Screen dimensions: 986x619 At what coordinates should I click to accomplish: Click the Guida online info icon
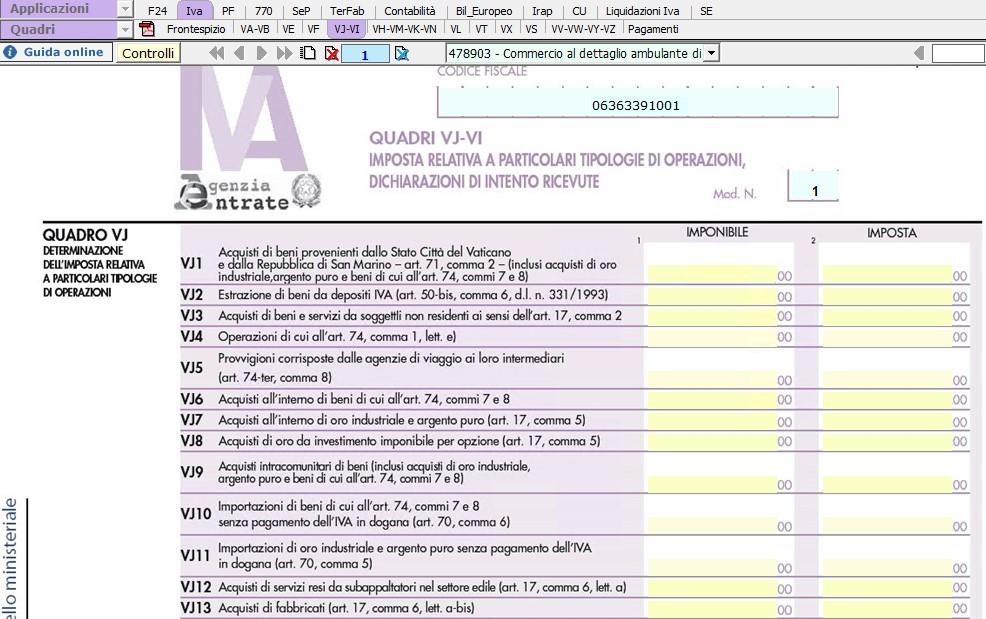pos(9,52)
